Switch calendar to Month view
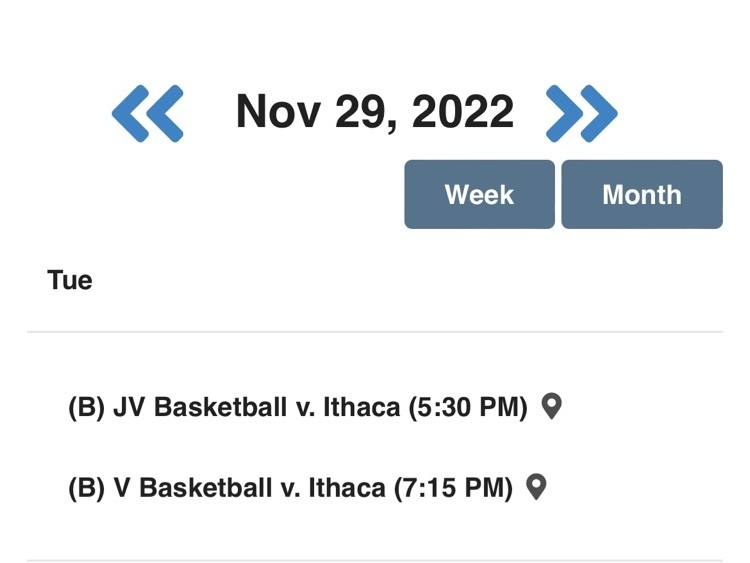The image size is (750, 563). click(642, 194)
